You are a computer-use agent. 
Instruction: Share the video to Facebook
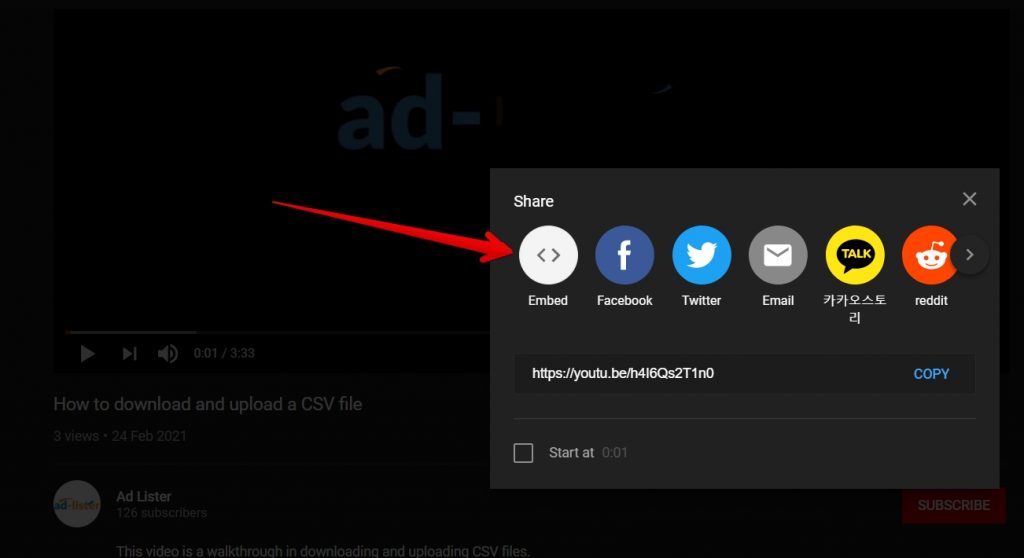pyautogui.click(x=624, y=255)
